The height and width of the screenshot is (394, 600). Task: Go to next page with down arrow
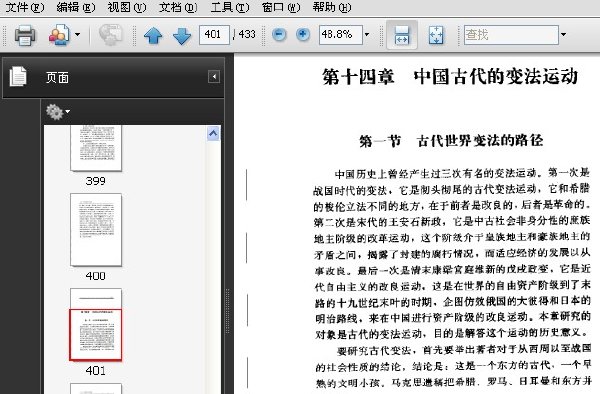pos(182,36)
